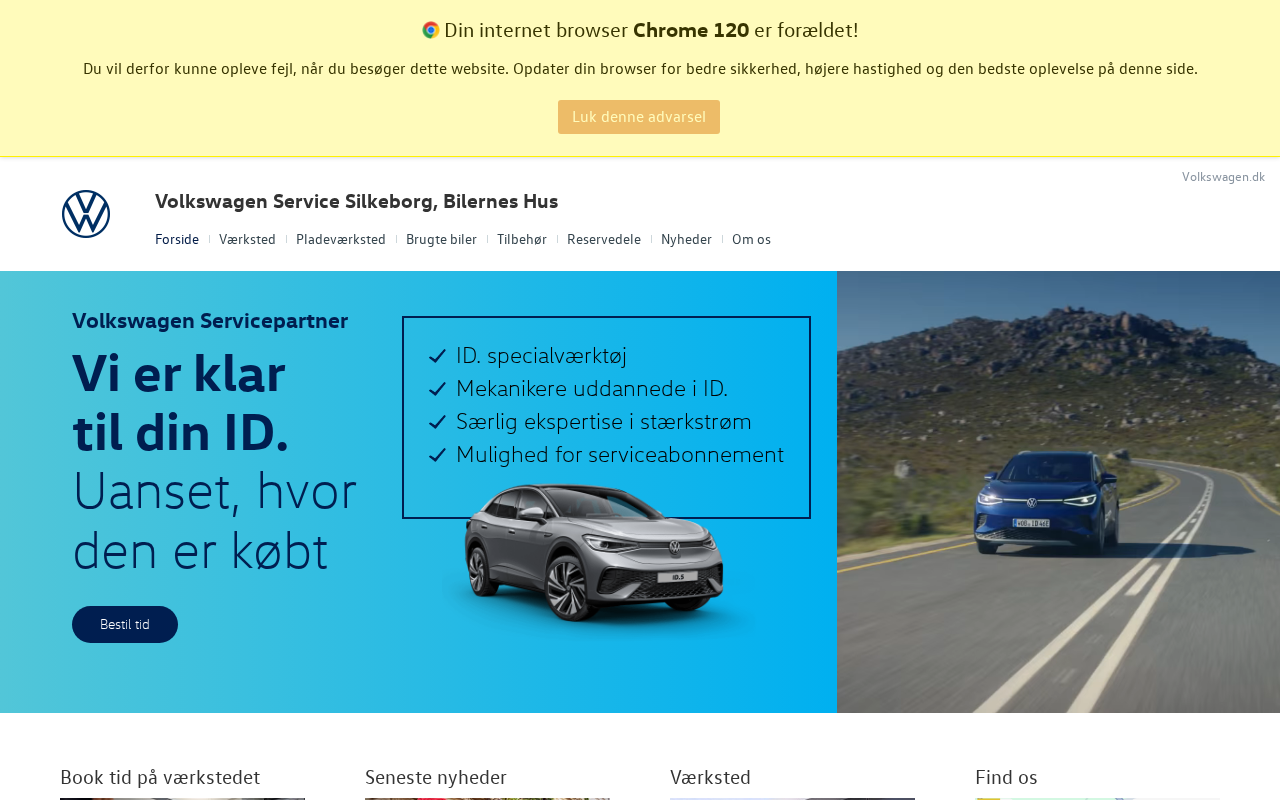This screenshot has height=800, width=1280.
Task: Click the Chrome browser icon in warning
Action: pos(431,30)
